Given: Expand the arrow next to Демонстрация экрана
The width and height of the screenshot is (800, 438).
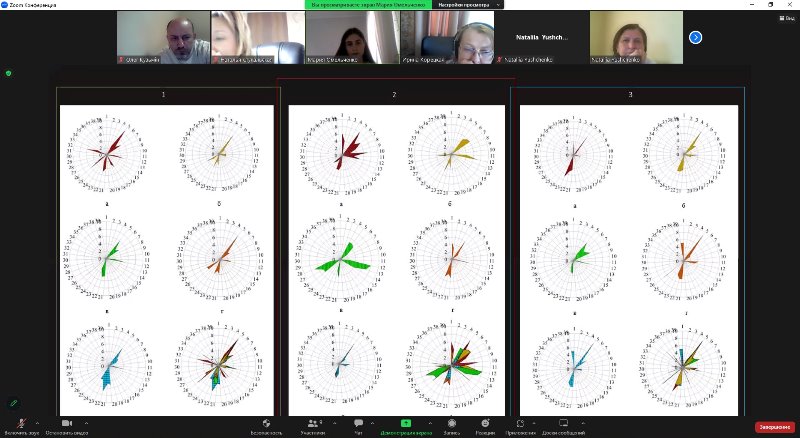Looking at the screenshot, I should [x=430, y=423].
